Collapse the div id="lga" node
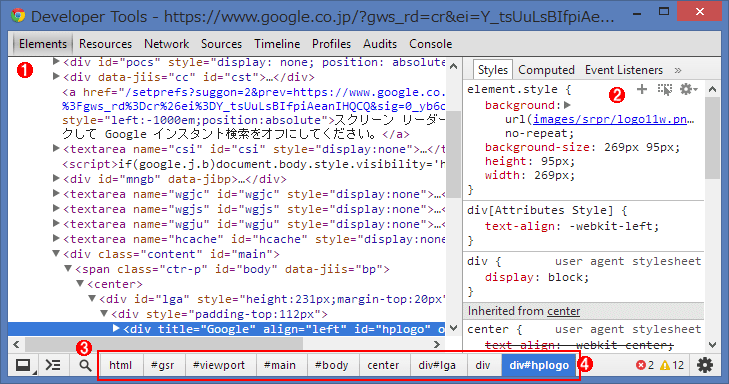Screen dimensions: 729x384 pyautogui.click(x=92, y=298)
